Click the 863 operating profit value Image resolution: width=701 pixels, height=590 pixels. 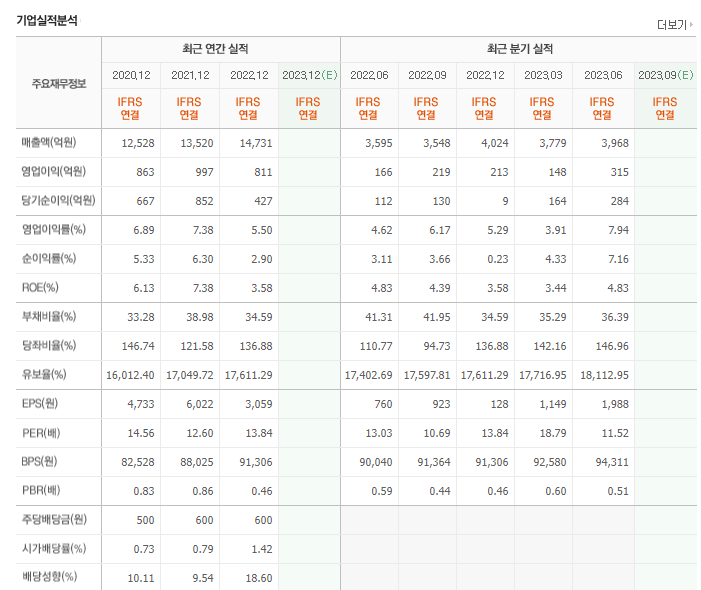tap(145, 172)
